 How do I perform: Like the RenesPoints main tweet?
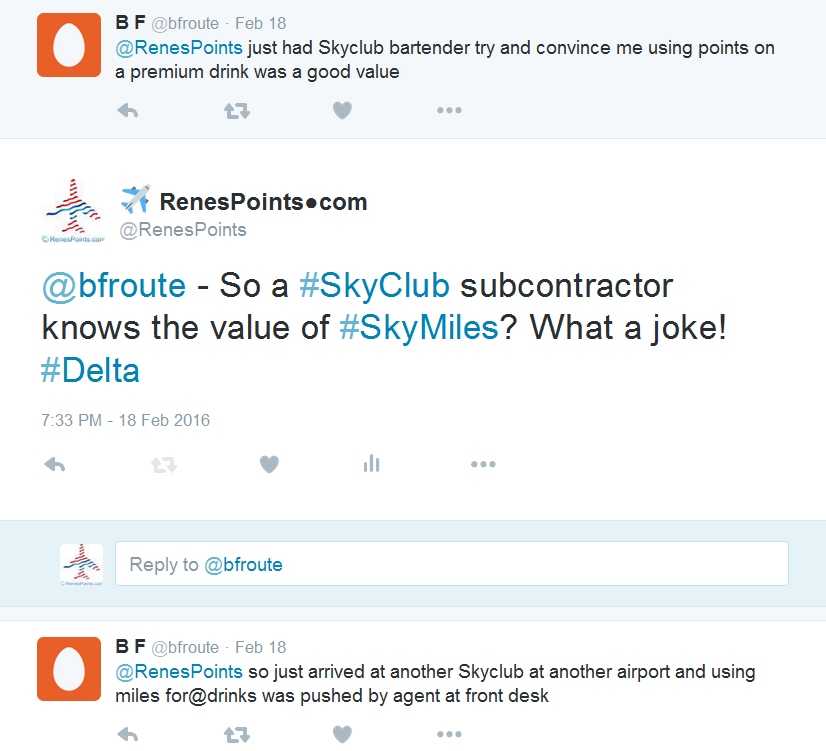pyautogui.click(x=269, y=464)
